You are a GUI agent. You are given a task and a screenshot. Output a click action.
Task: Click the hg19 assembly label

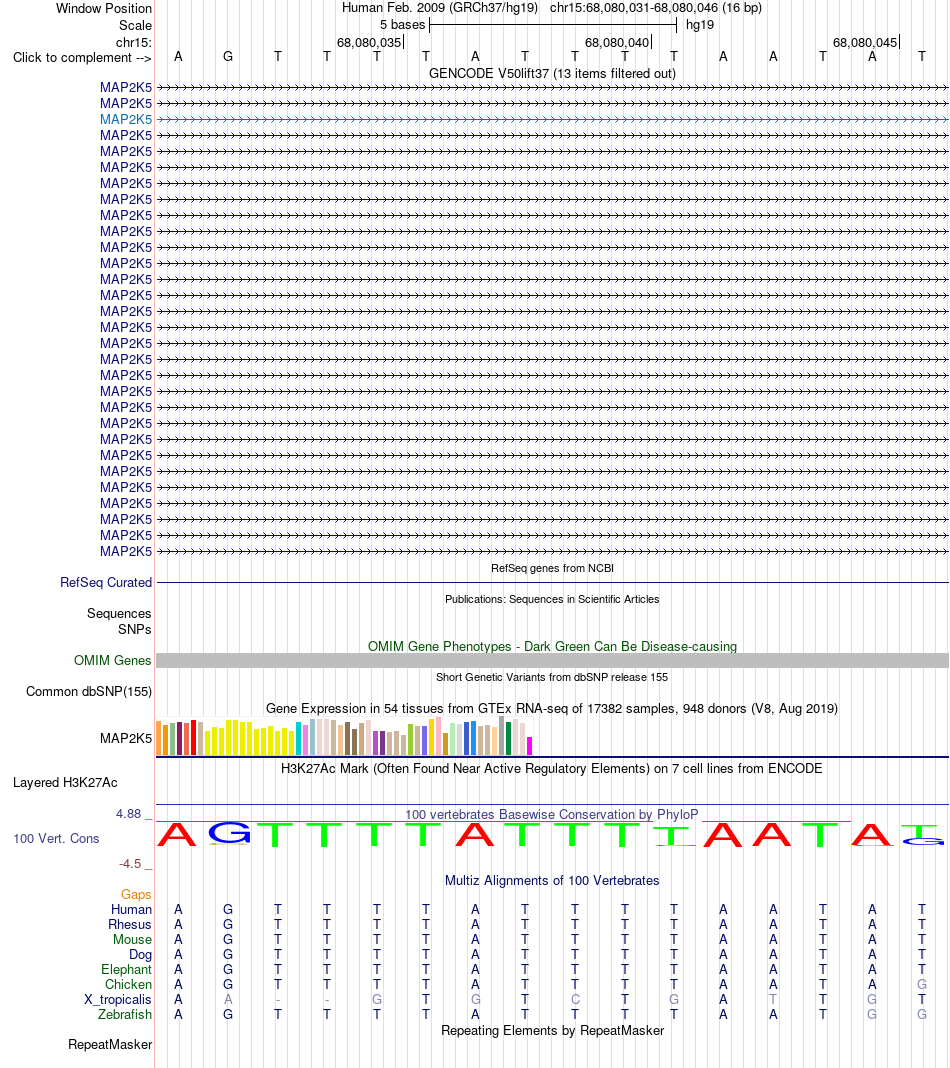[x=699, y=25]
